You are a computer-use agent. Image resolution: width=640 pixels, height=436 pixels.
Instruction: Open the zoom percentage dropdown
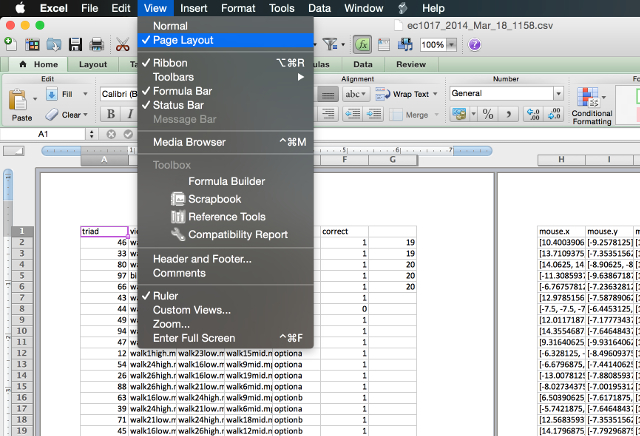click(x=451, y=44)
